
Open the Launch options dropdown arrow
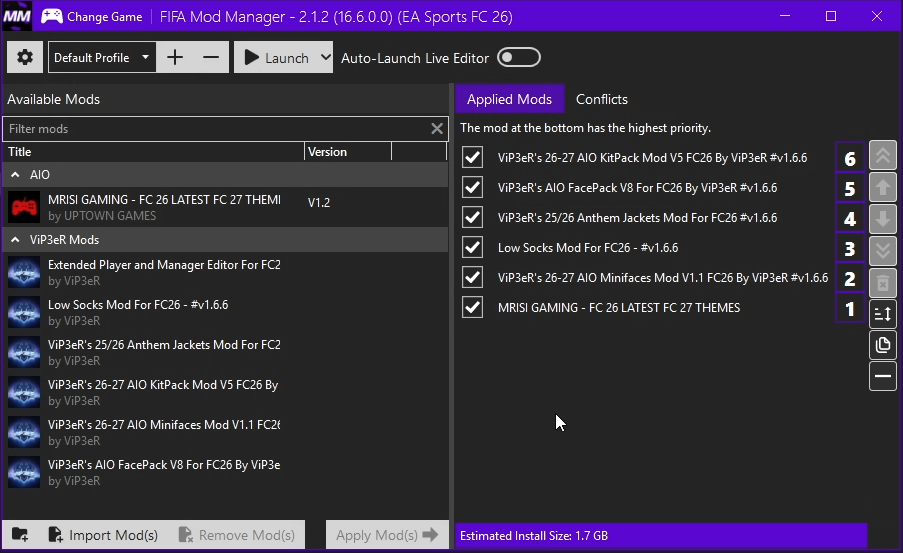325,57
